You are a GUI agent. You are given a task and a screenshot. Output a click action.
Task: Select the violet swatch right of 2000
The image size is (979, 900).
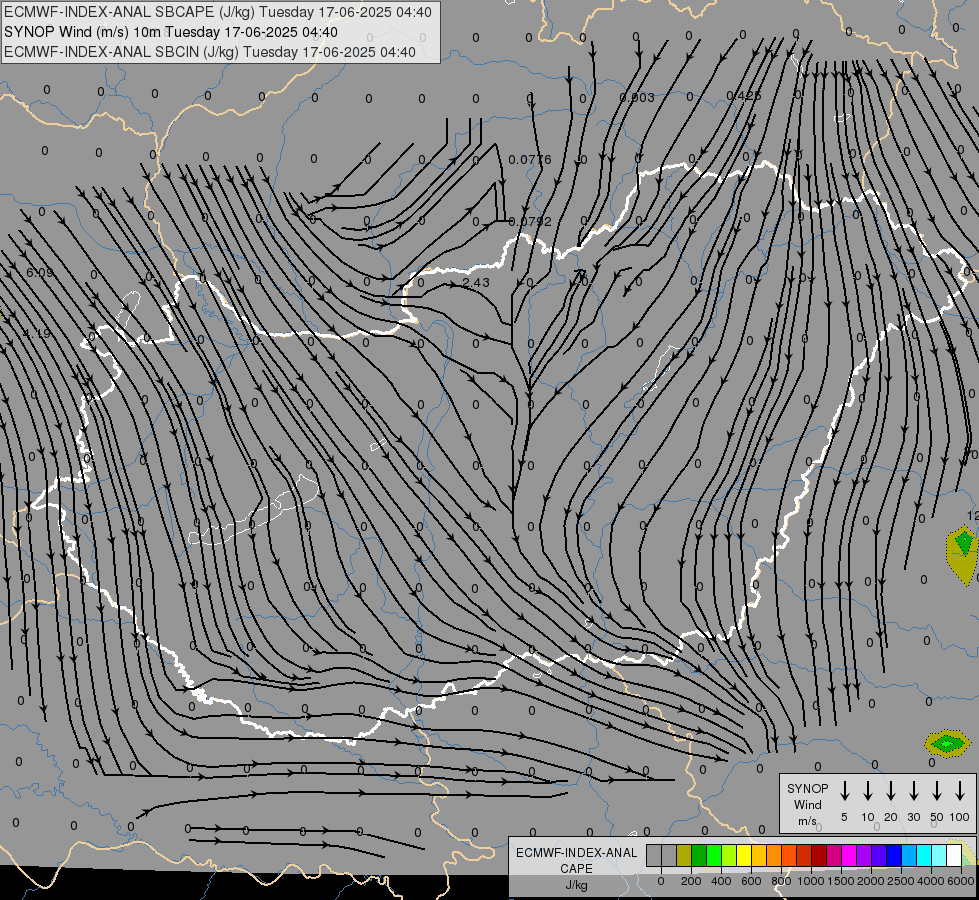point(879,855)
